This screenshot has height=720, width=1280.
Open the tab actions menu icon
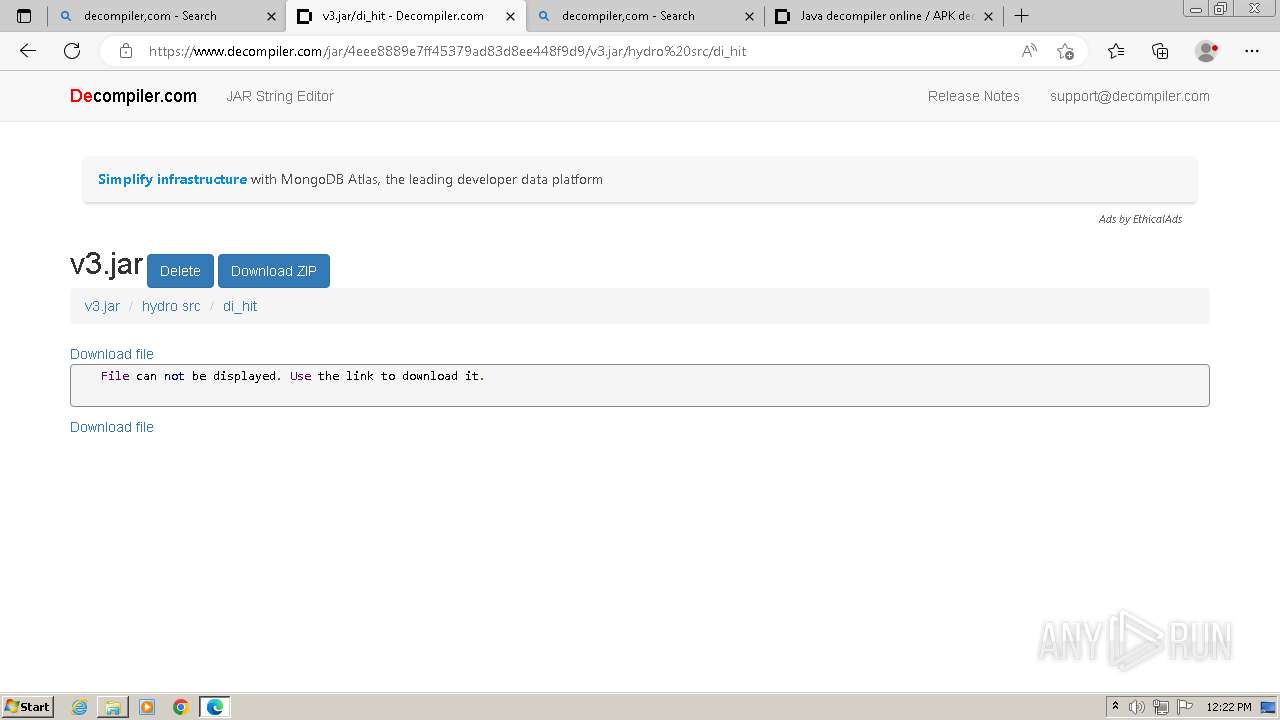(24, 16)
